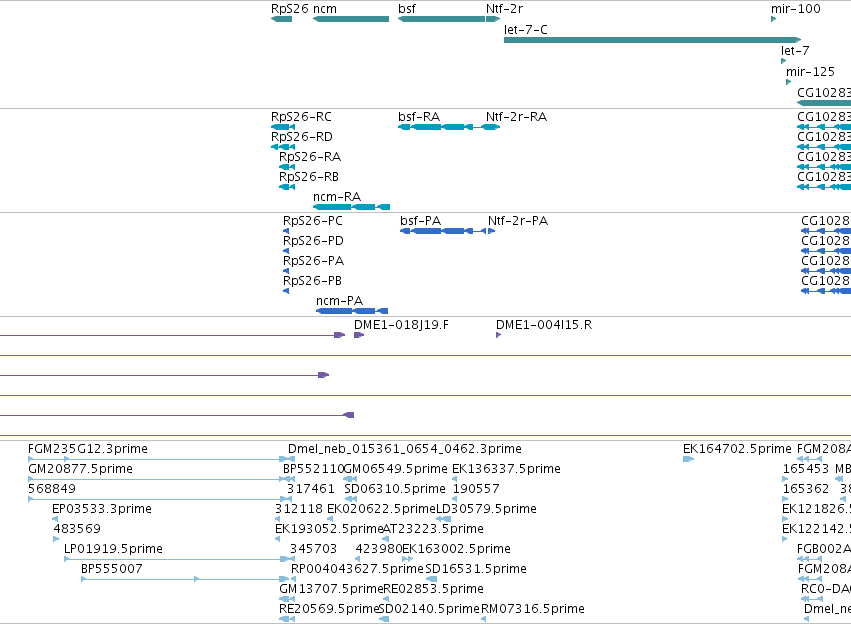The width and height of the screenshot is (851, 624).
Task: Open the RpS26-PA protein label
Action: tap(313, 261)
